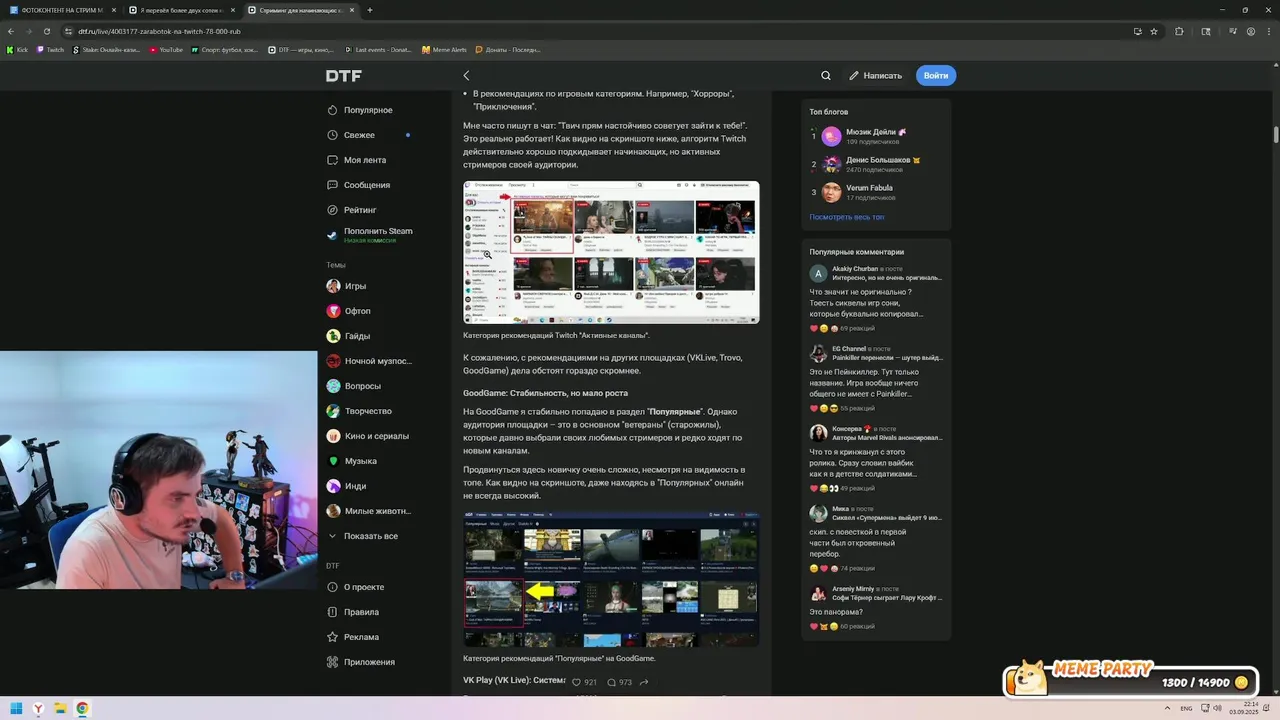
Task: Open Akakiy Churban popular comment
Action: 877,296
